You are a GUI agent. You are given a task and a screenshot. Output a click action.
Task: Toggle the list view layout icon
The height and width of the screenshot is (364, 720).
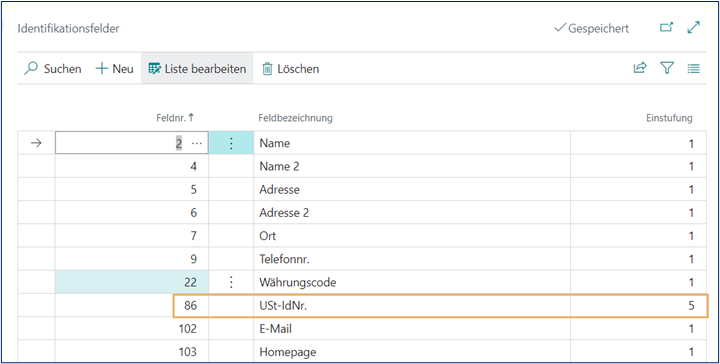point(693,69)
